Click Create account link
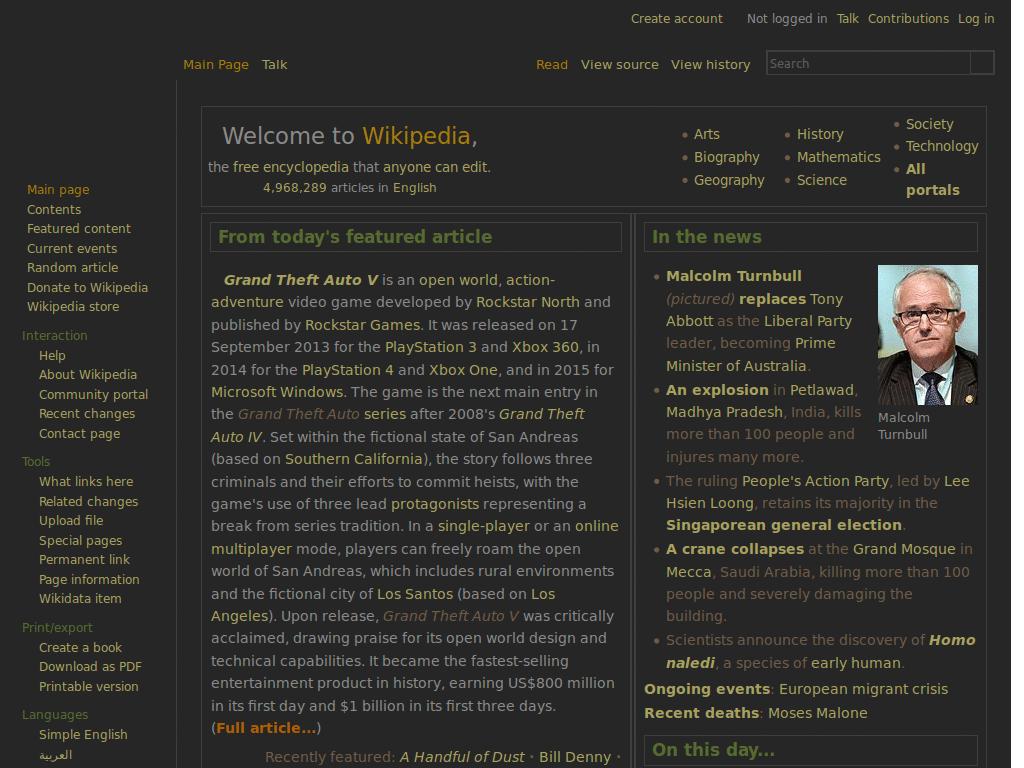The image size is (1024, 768). (677, 19)
